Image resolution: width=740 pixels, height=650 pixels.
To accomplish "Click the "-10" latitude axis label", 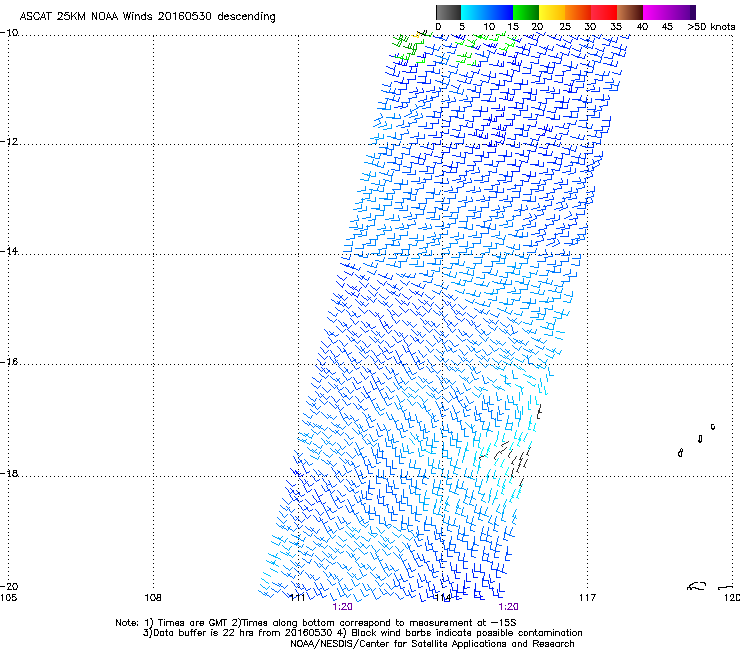I will [x=9, y=33].
